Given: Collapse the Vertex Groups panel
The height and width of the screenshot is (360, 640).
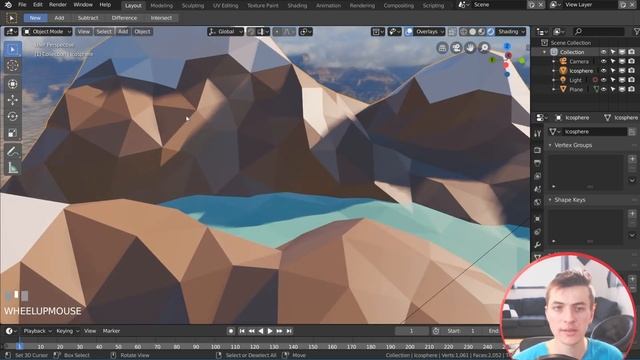Looking at the screenshot, I should click(x=549, y=145).
